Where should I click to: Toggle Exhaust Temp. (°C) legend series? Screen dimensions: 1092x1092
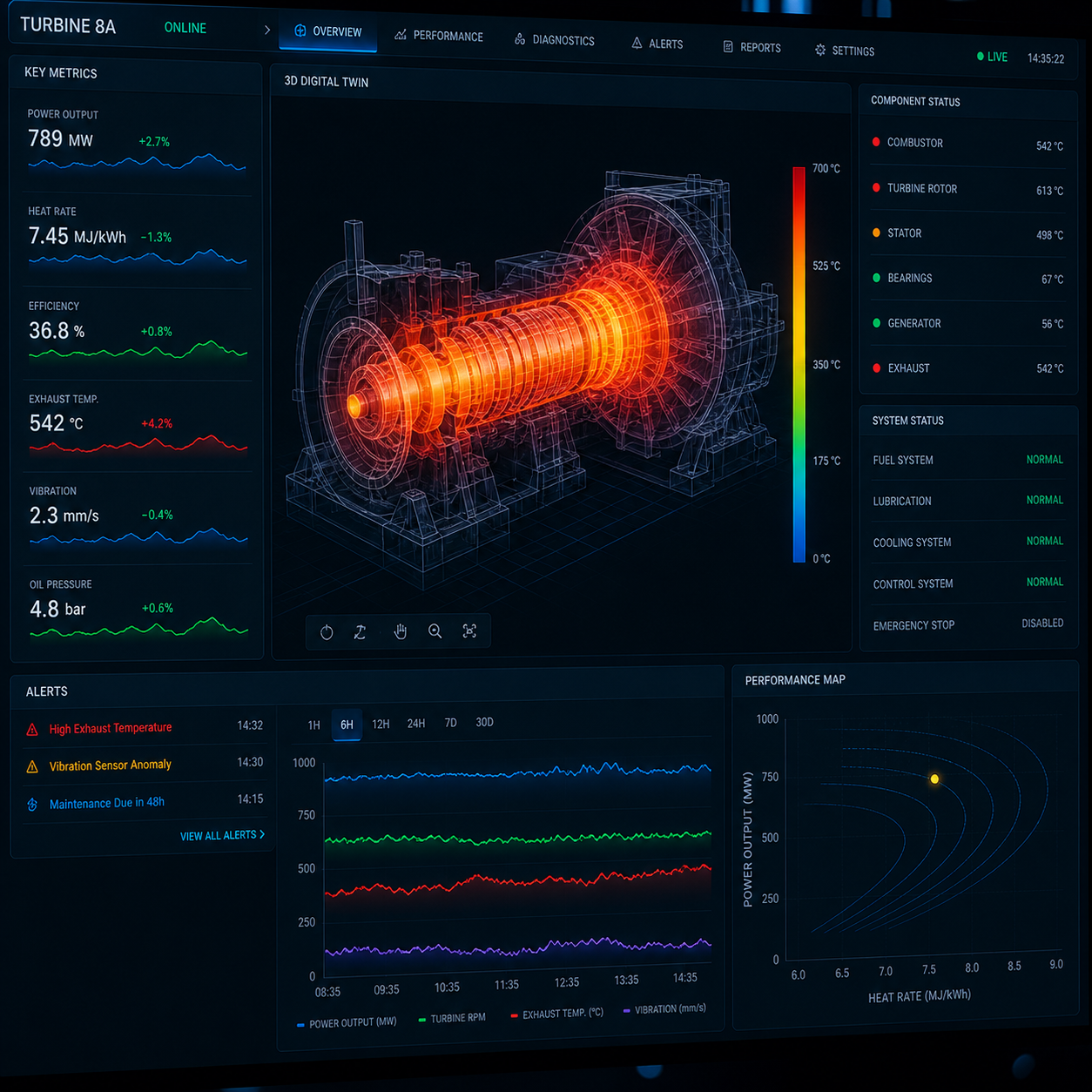point(557,1014)
